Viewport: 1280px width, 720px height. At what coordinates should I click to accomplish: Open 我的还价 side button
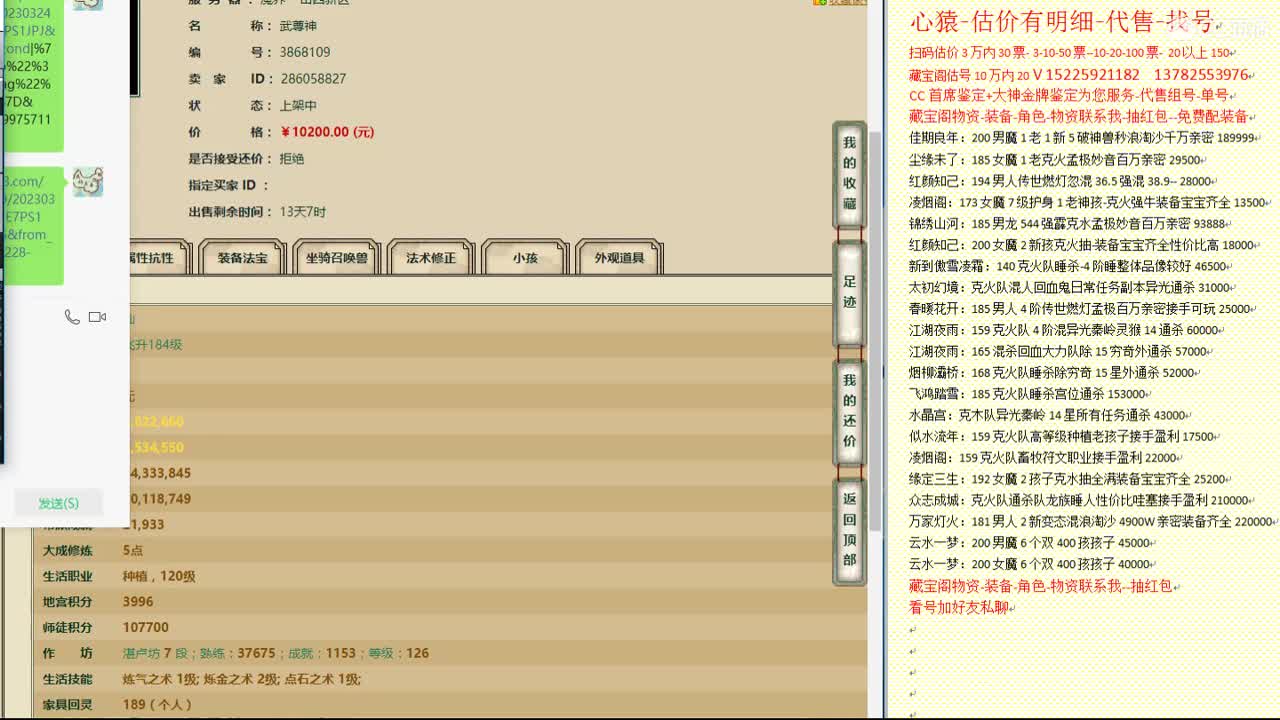pos(849,411)
